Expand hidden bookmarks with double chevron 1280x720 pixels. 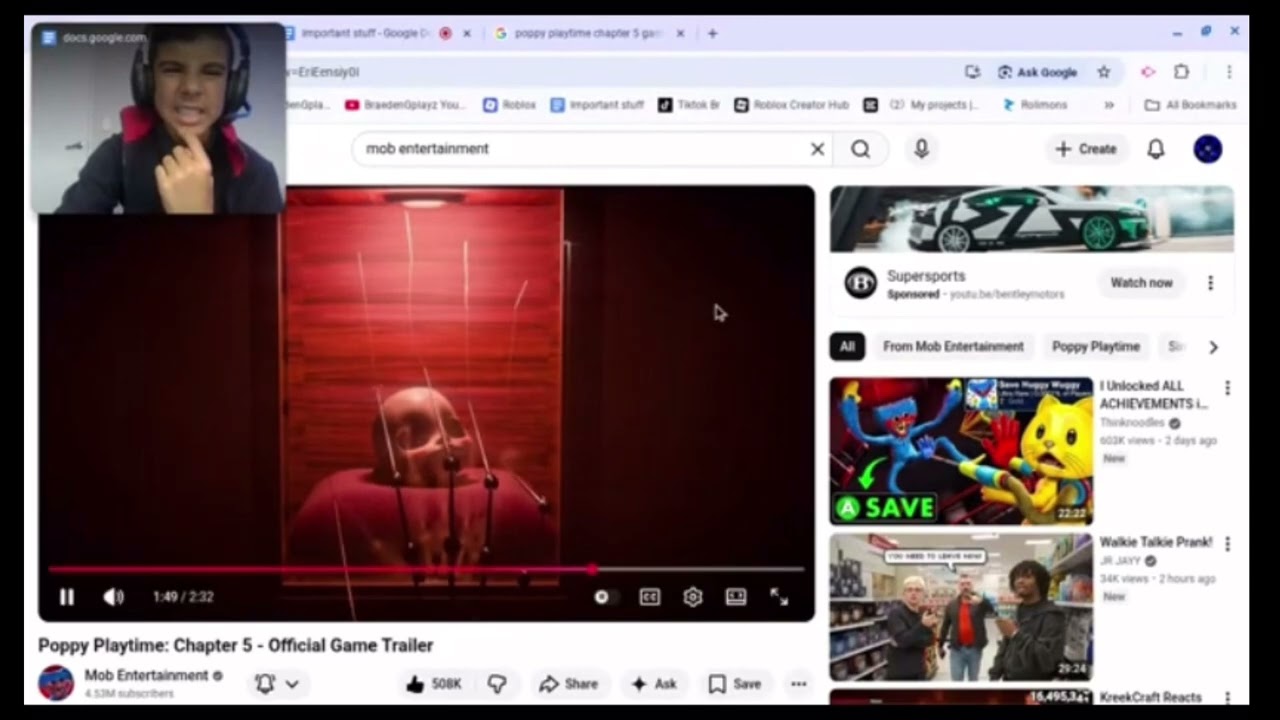(1109, 105)
